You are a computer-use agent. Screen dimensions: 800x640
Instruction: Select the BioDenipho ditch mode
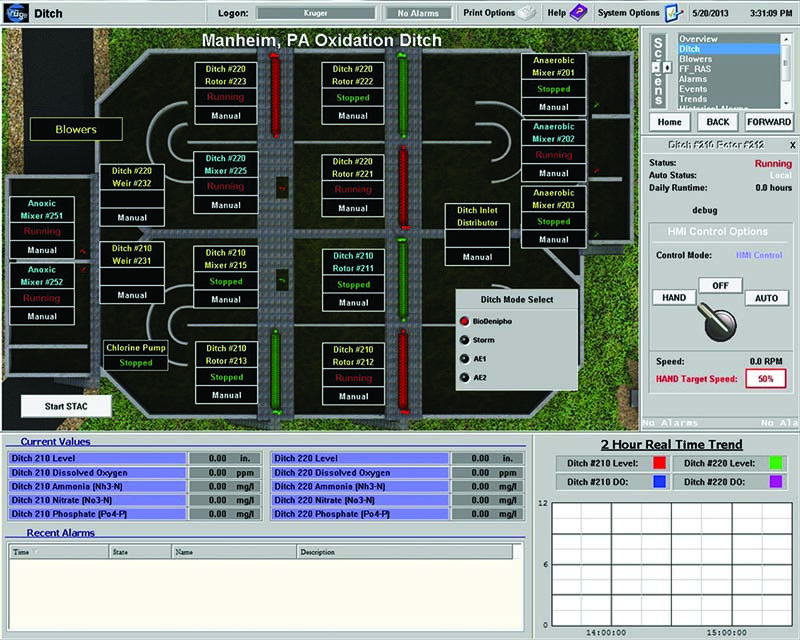464,322
